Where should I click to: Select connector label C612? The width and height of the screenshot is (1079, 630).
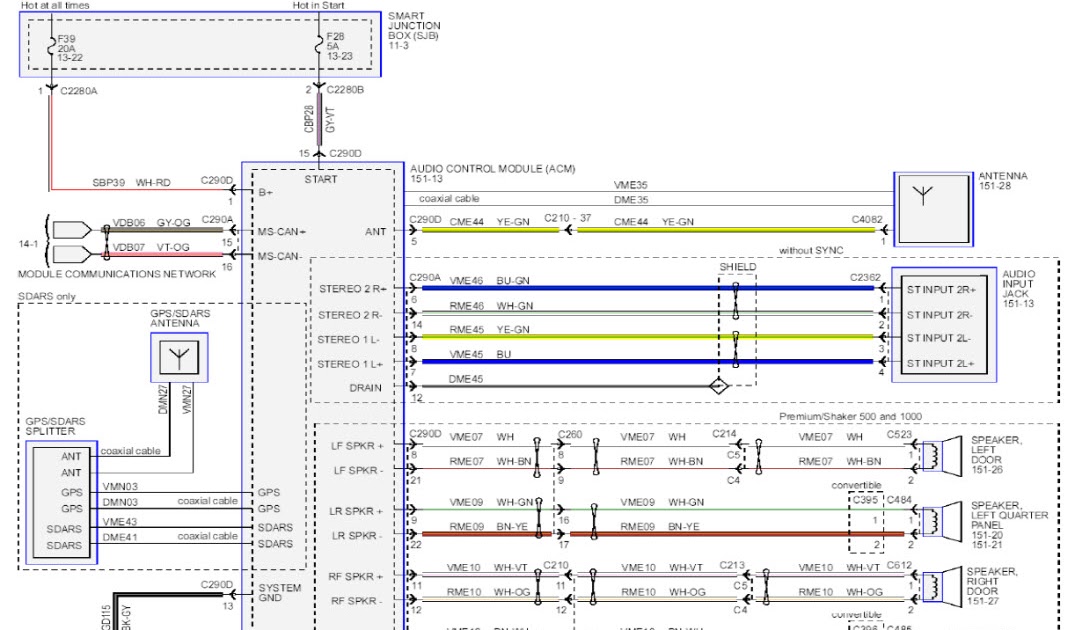pos(899,565)
